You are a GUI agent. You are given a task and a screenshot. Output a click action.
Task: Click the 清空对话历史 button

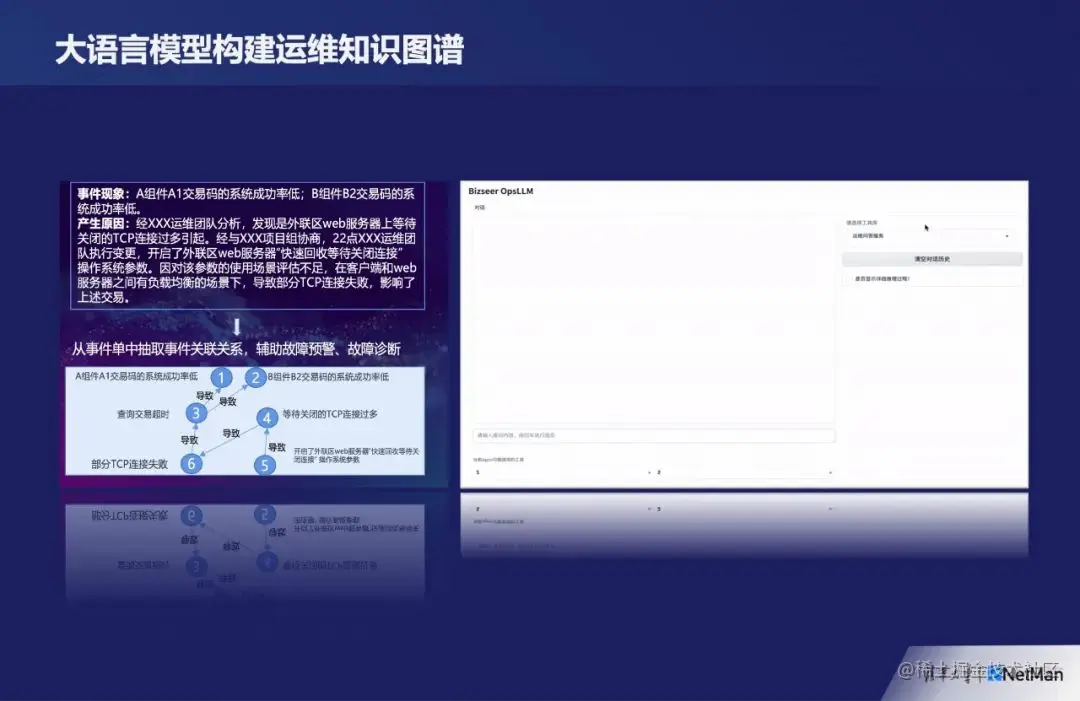pyautogui.click(x=932, y=259)
